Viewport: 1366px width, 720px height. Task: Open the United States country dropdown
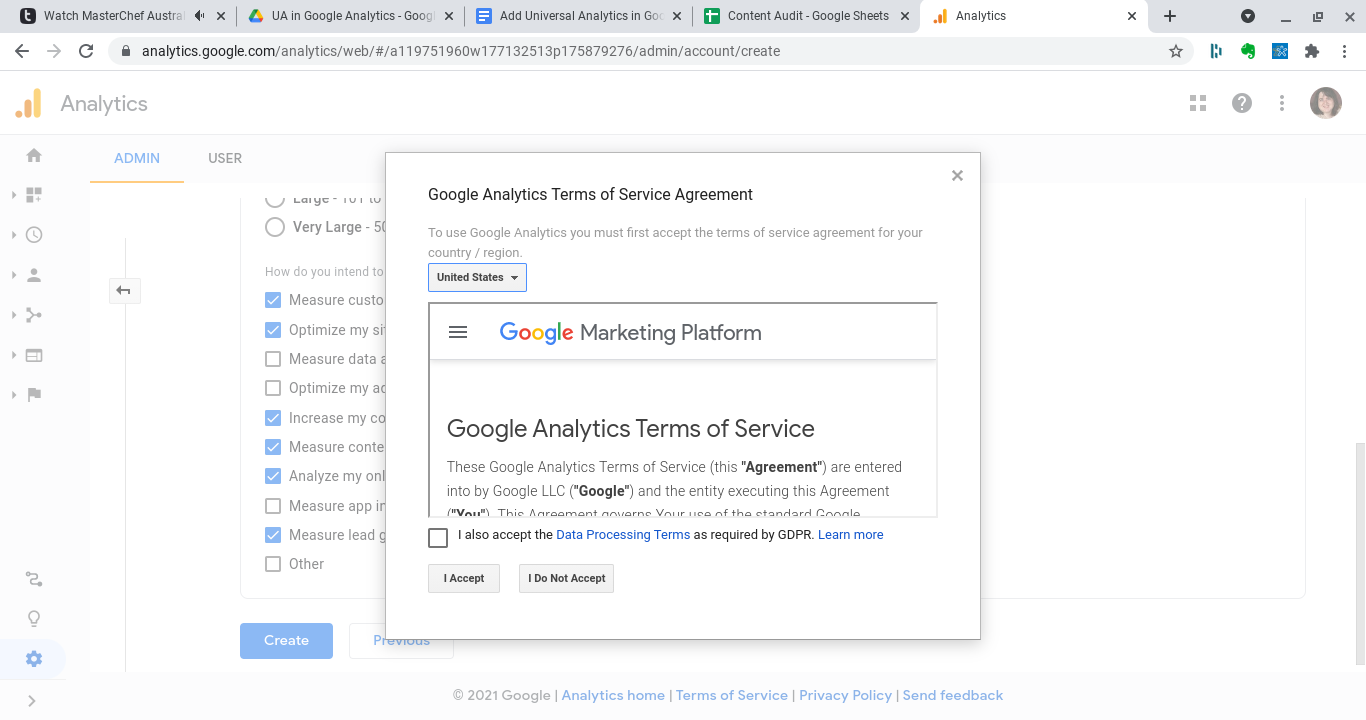tap(477, 277)
